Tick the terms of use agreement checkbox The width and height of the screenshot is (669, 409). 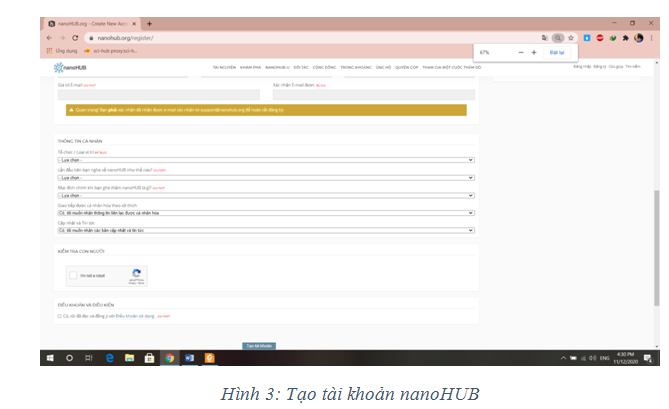59,315
